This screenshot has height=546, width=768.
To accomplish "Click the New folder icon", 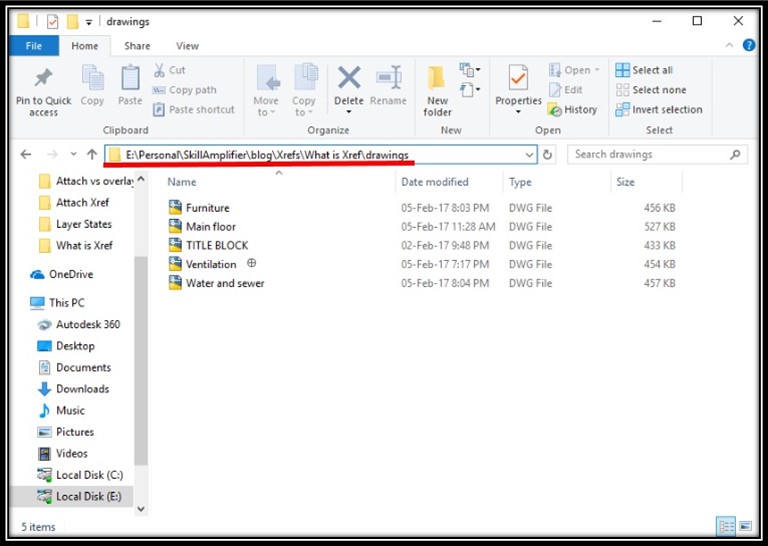I will pos(436,78).
